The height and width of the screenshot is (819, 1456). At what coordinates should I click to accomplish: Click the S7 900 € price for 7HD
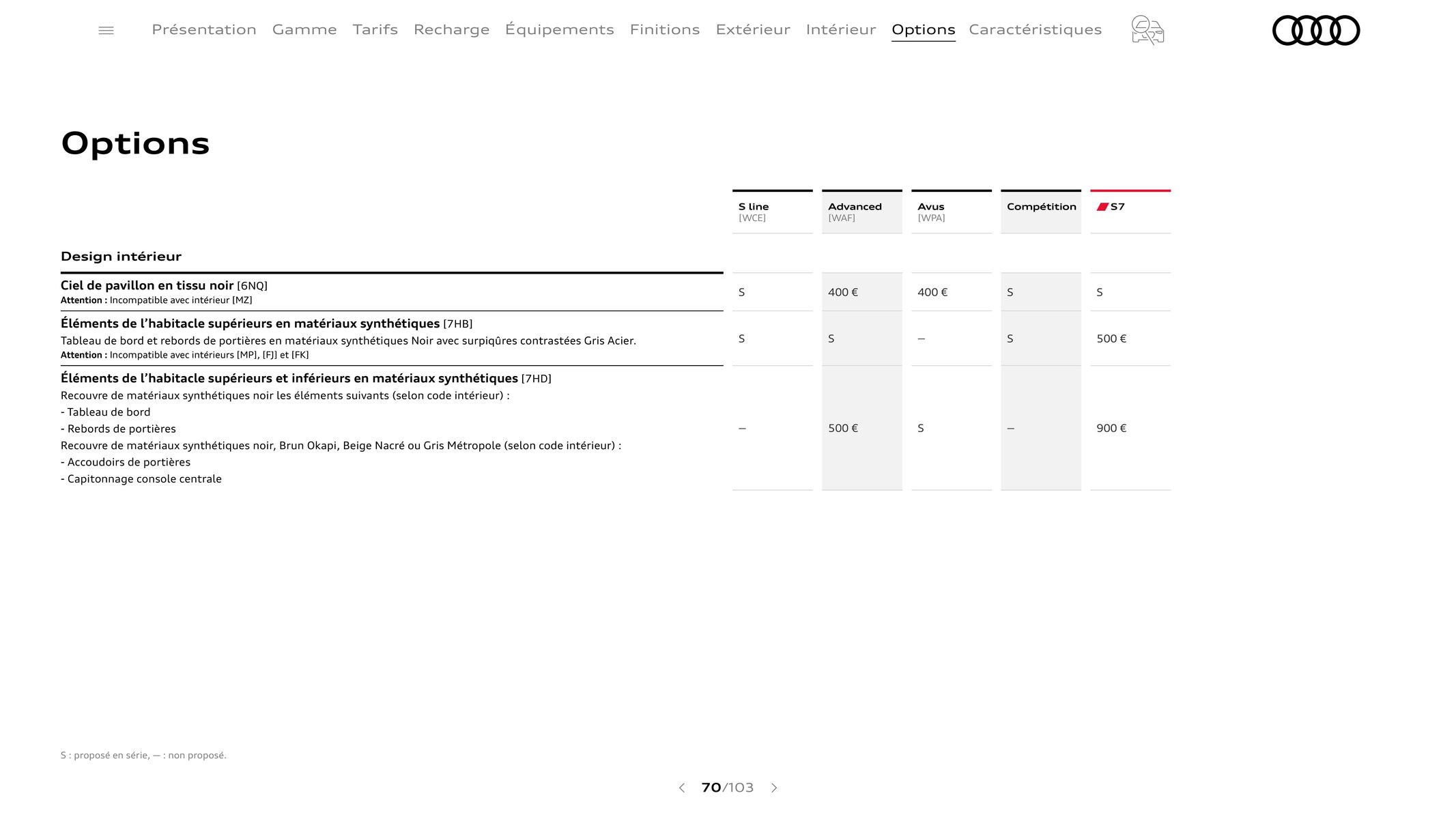point(1111,428)
